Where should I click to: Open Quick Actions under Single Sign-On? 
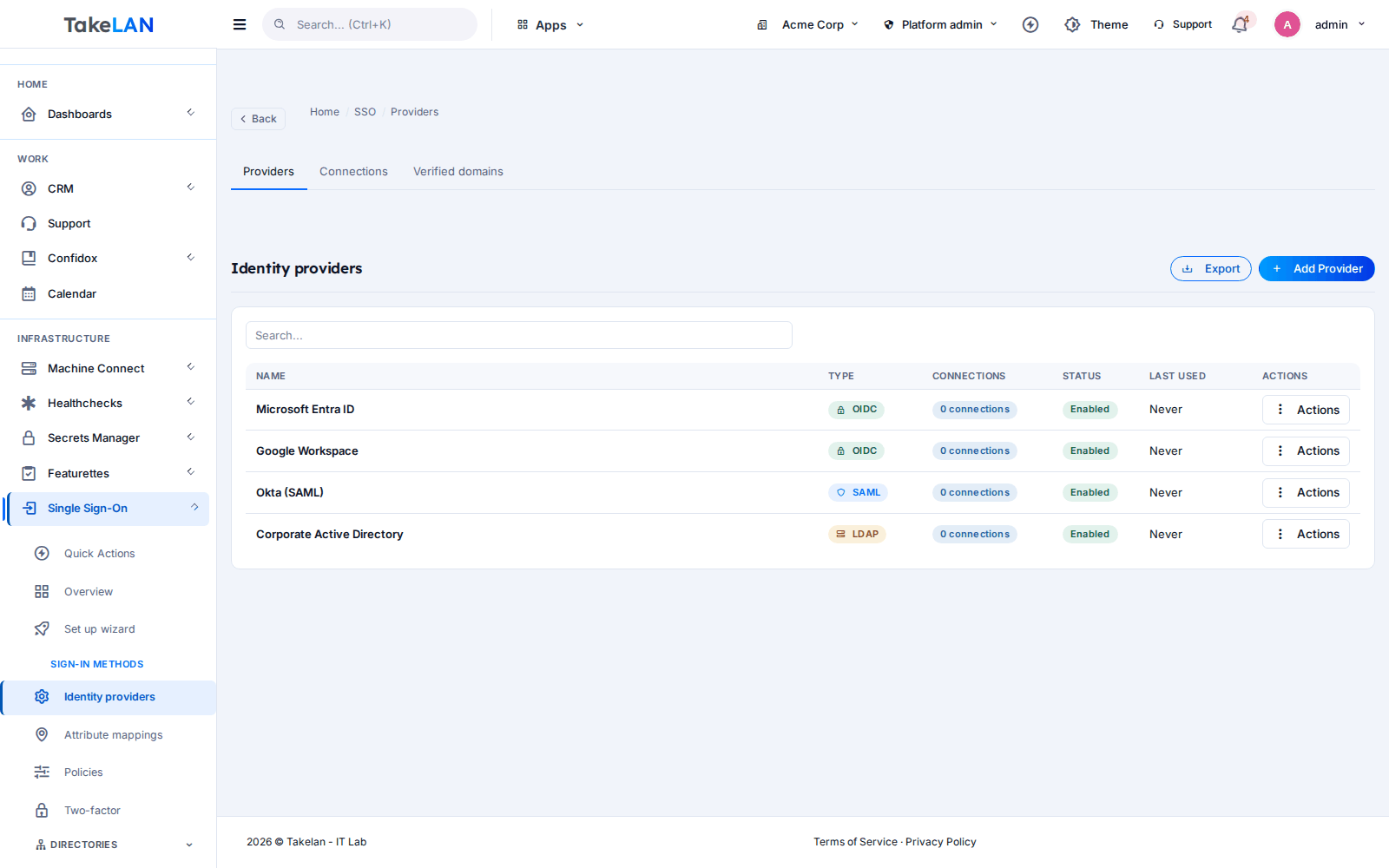pyautogui.click(x=99, y=553)
